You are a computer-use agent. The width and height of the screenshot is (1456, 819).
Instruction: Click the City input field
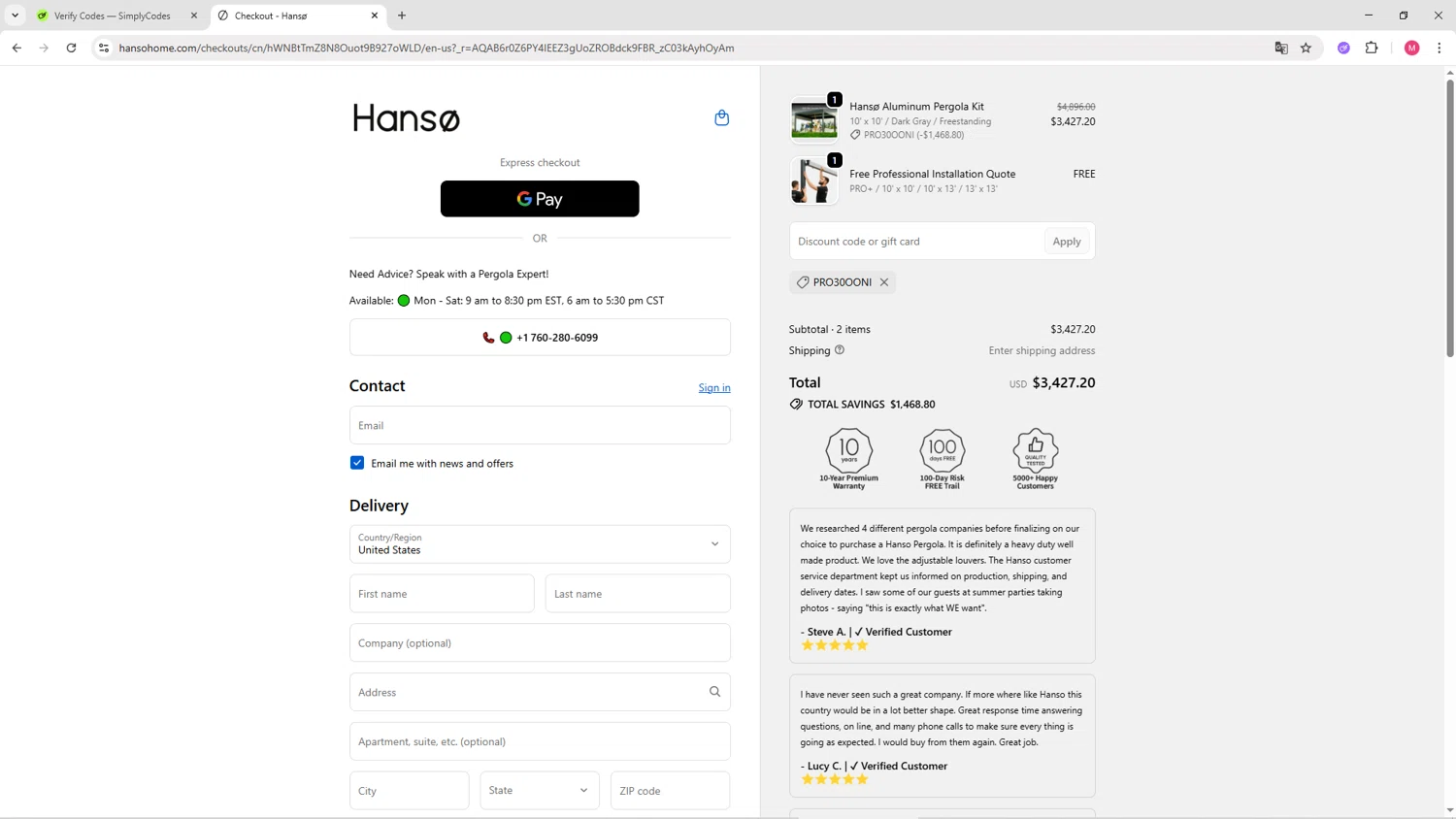click(x=410, y=791)
